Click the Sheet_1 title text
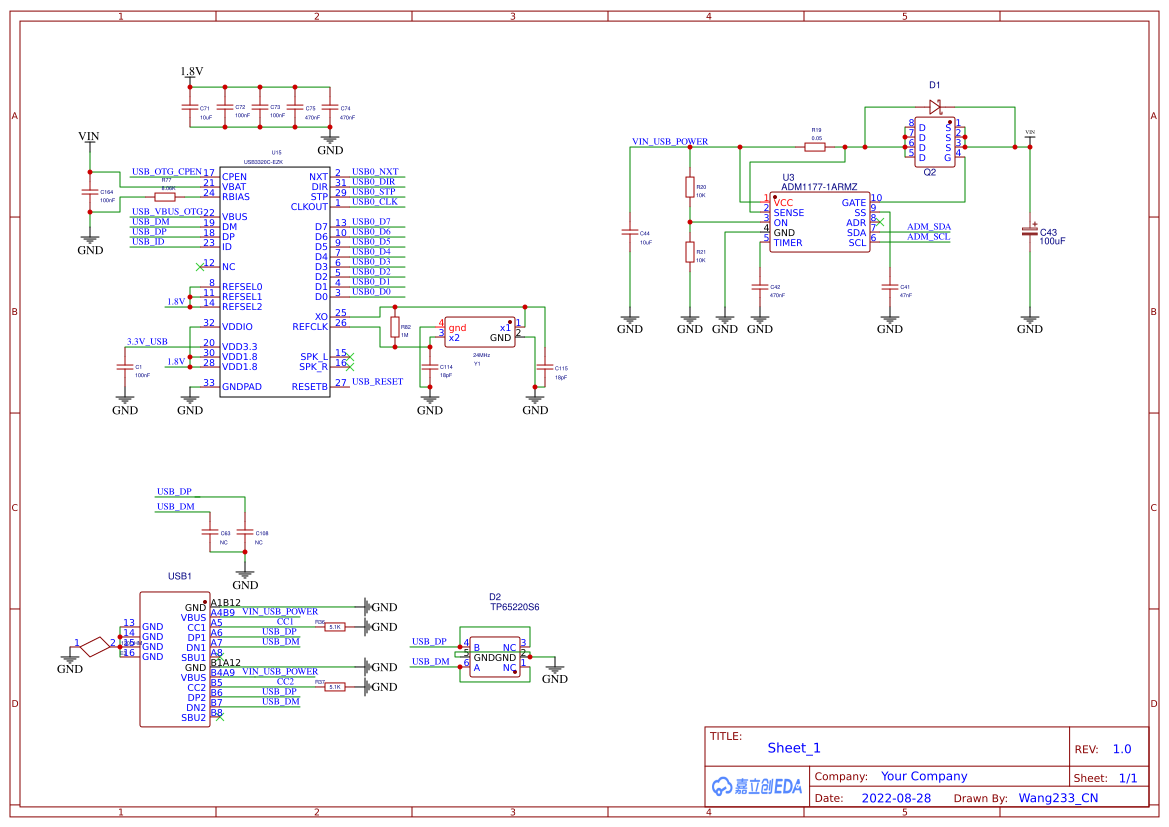1169x827 pixels. pyautogui.click(x=793, y=748)
